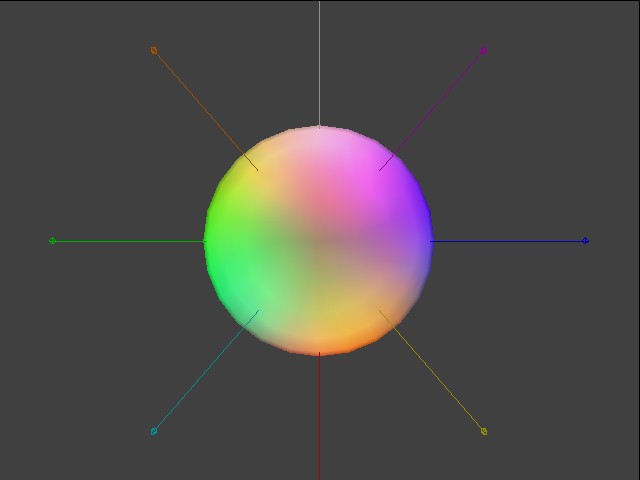Select the cyan diagonal light line
The height and width of the screenshot is (480, 640).
pos(205,372)
